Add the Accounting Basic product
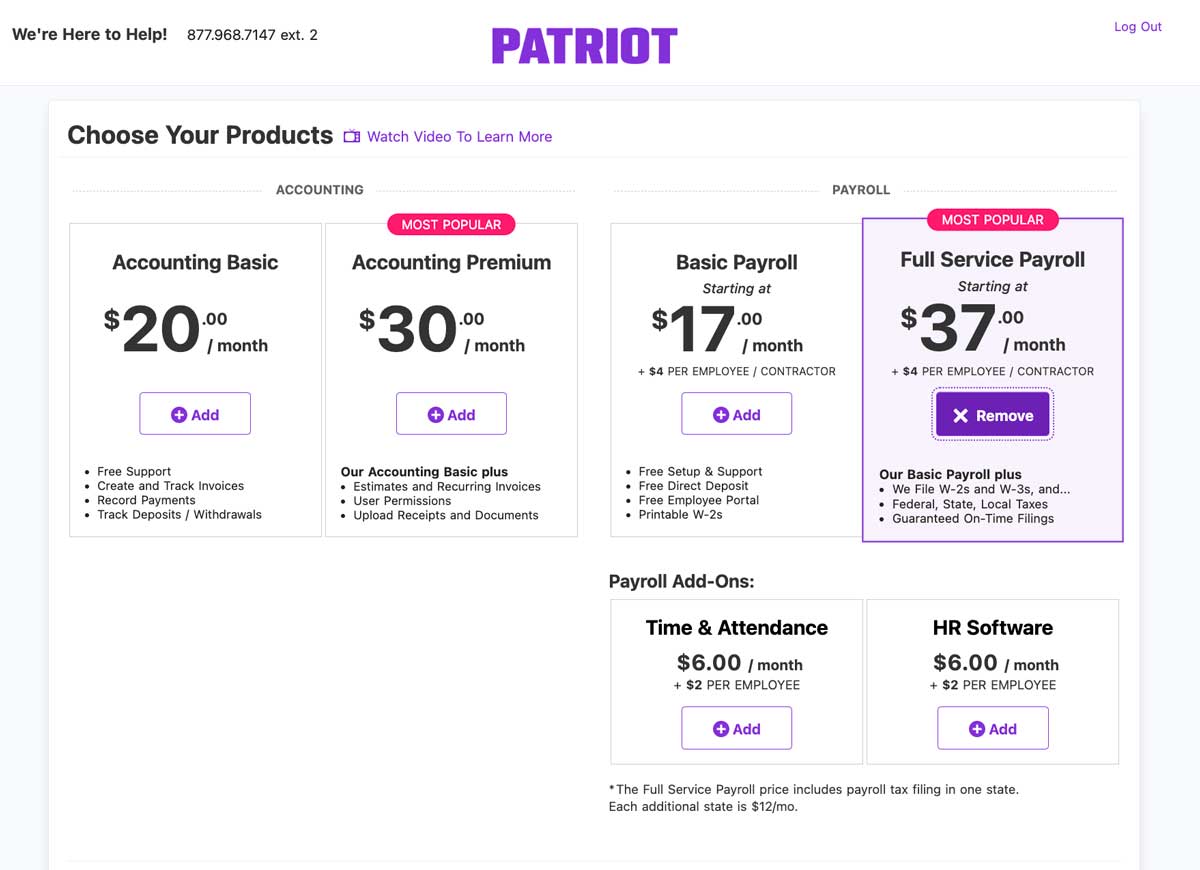 tap(195, 413)
